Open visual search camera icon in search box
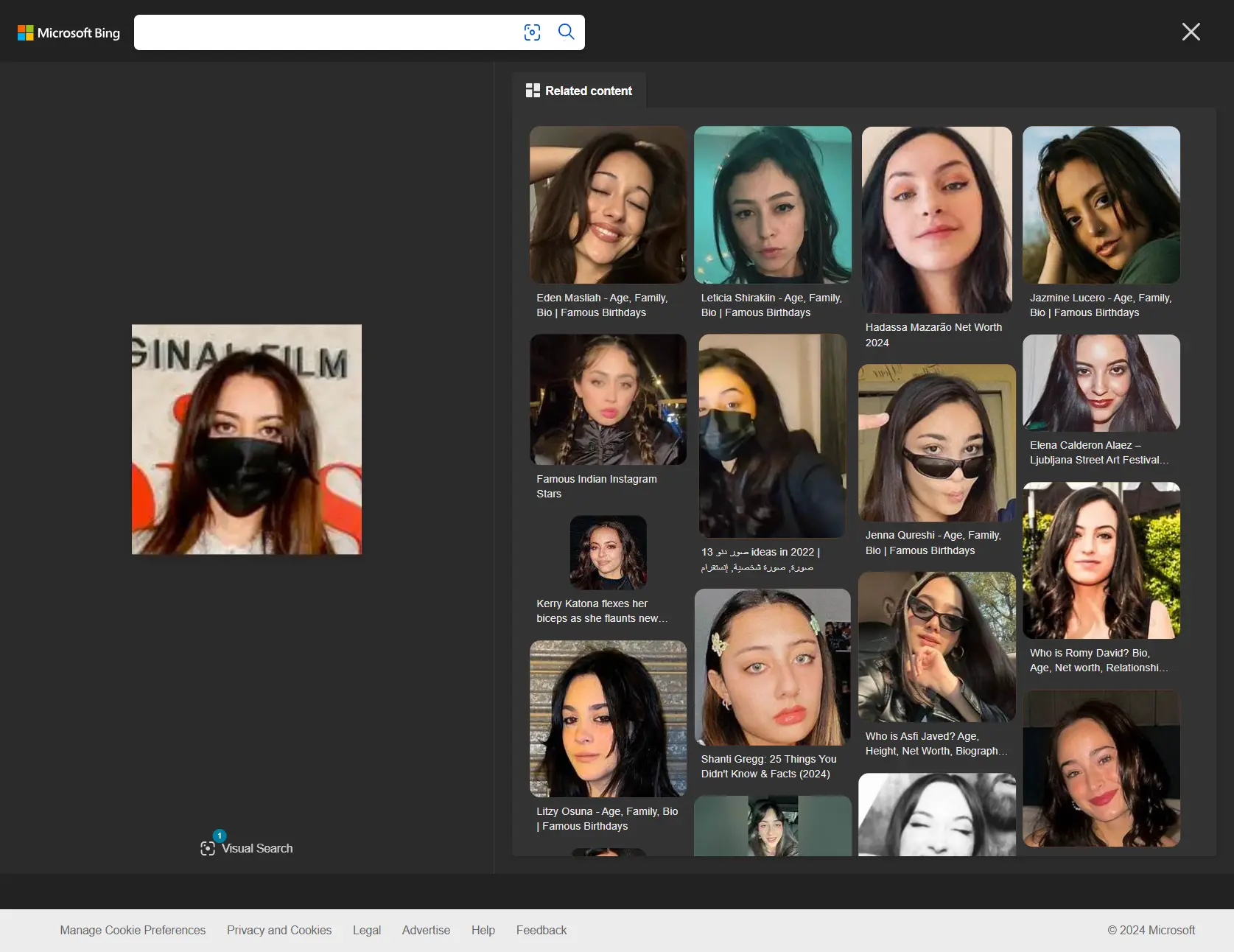The width and height of the screenshot is (1234, 952). [x=532, y=32]
